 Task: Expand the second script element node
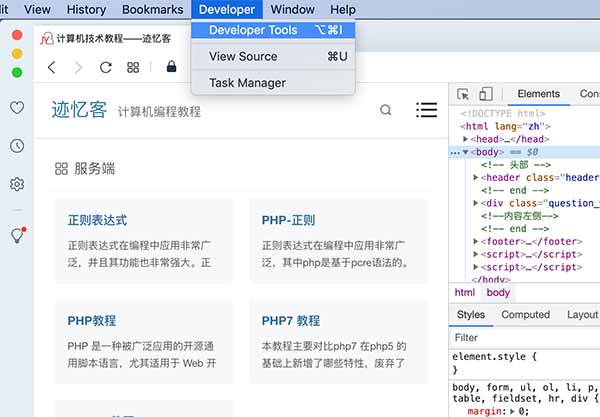point(475,267)
